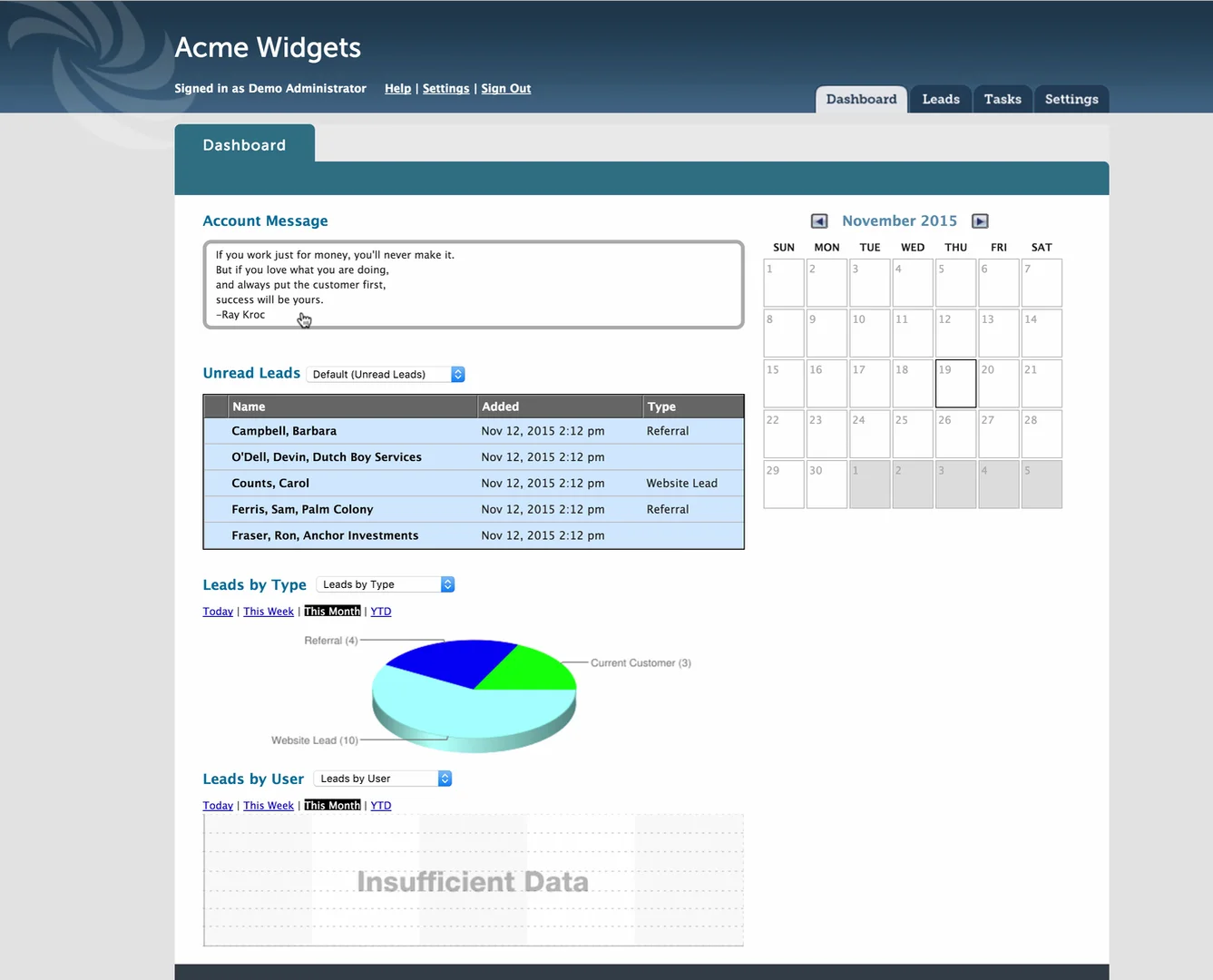Screen dimensions: 1213x980
Task: Filter Leads by Type to This Week
Action: (269, 612)
